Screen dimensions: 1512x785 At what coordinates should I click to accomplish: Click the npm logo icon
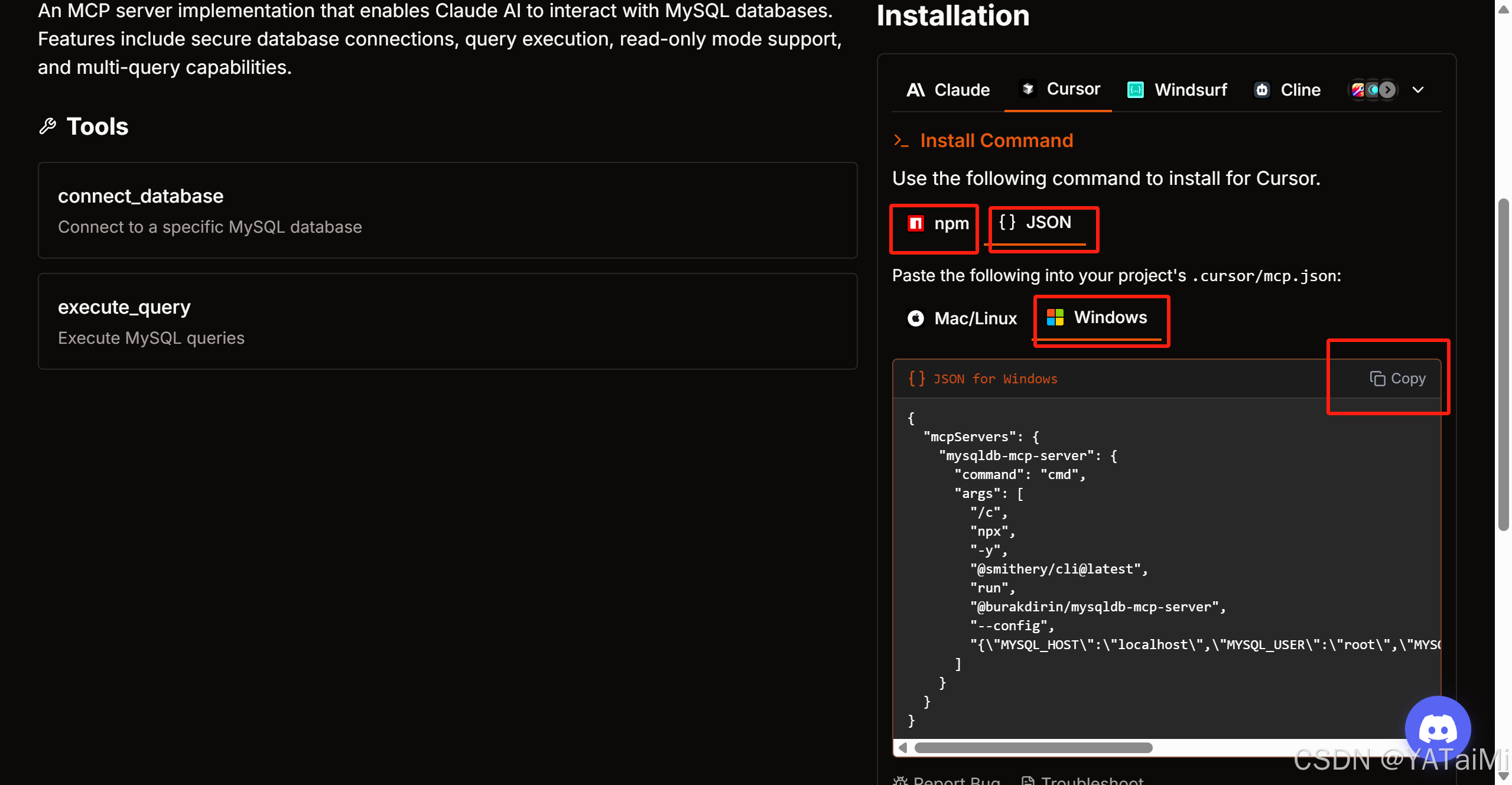pyautogui.click(x=915, y=223)
